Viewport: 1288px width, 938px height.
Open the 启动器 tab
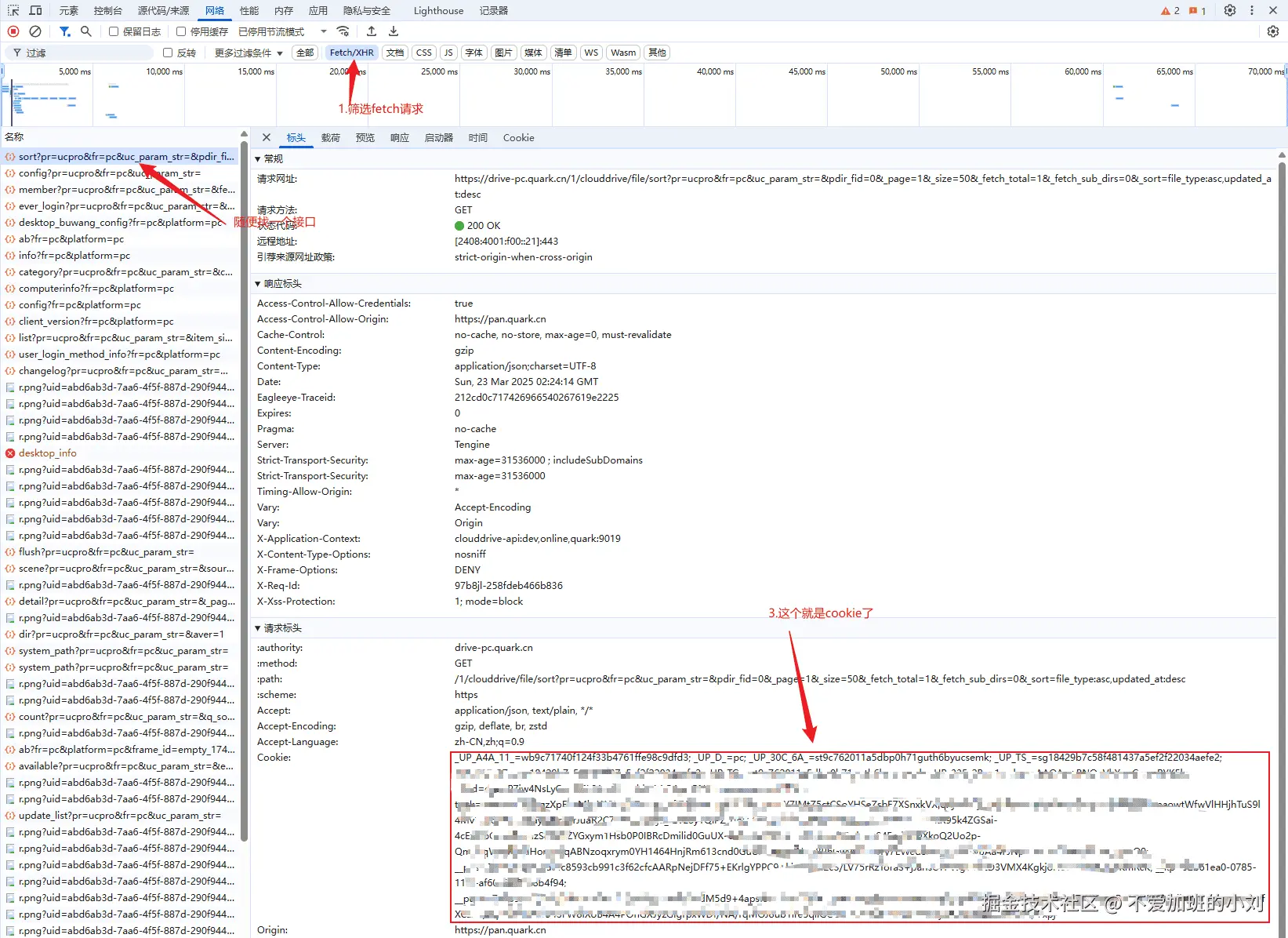[x=439, y=137]
